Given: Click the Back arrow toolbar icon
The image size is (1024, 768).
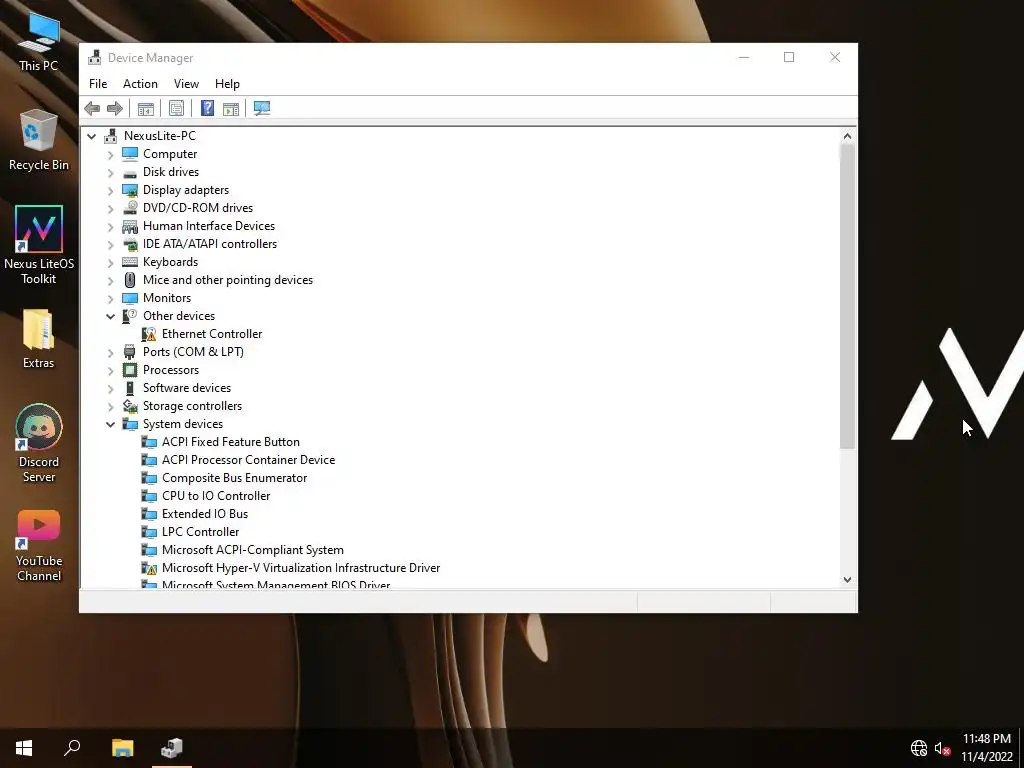Looking at the screenshot, I should [92, 108].
